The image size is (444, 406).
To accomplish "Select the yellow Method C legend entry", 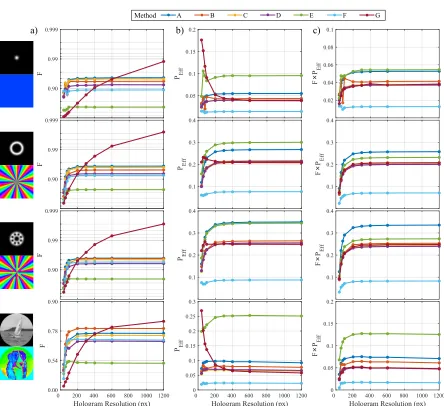I will coord(237,15).
